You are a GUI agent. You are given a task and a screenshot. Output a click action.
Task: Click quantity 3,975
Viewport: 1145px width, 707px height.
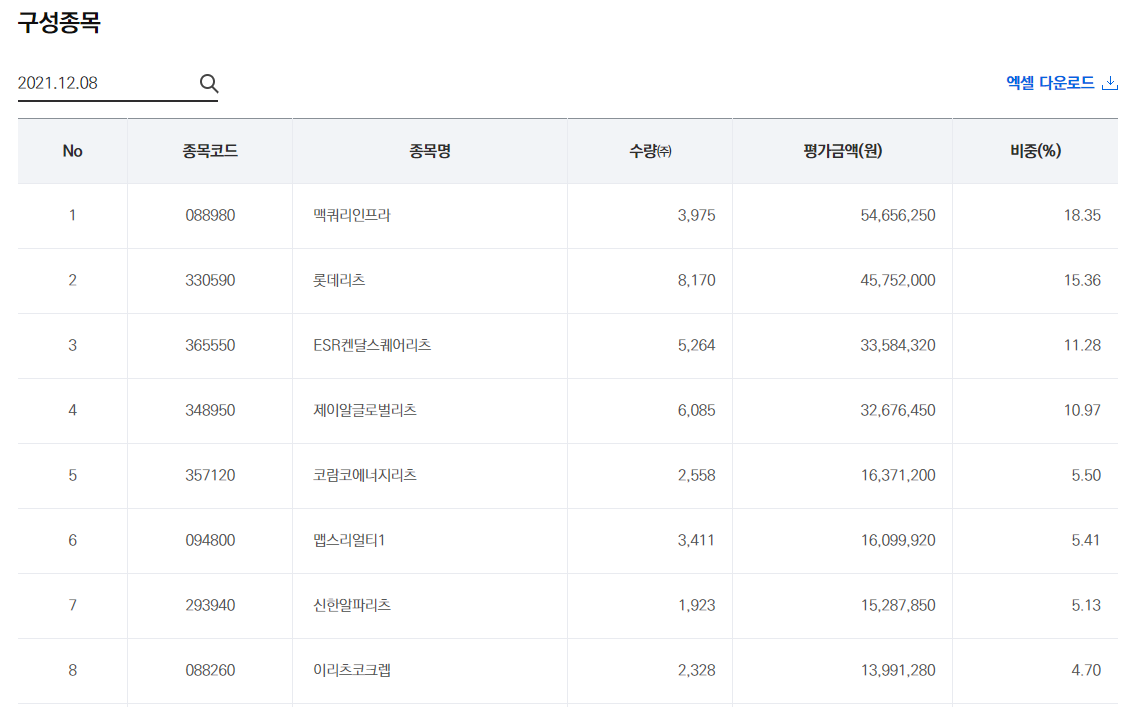(697, 215)
